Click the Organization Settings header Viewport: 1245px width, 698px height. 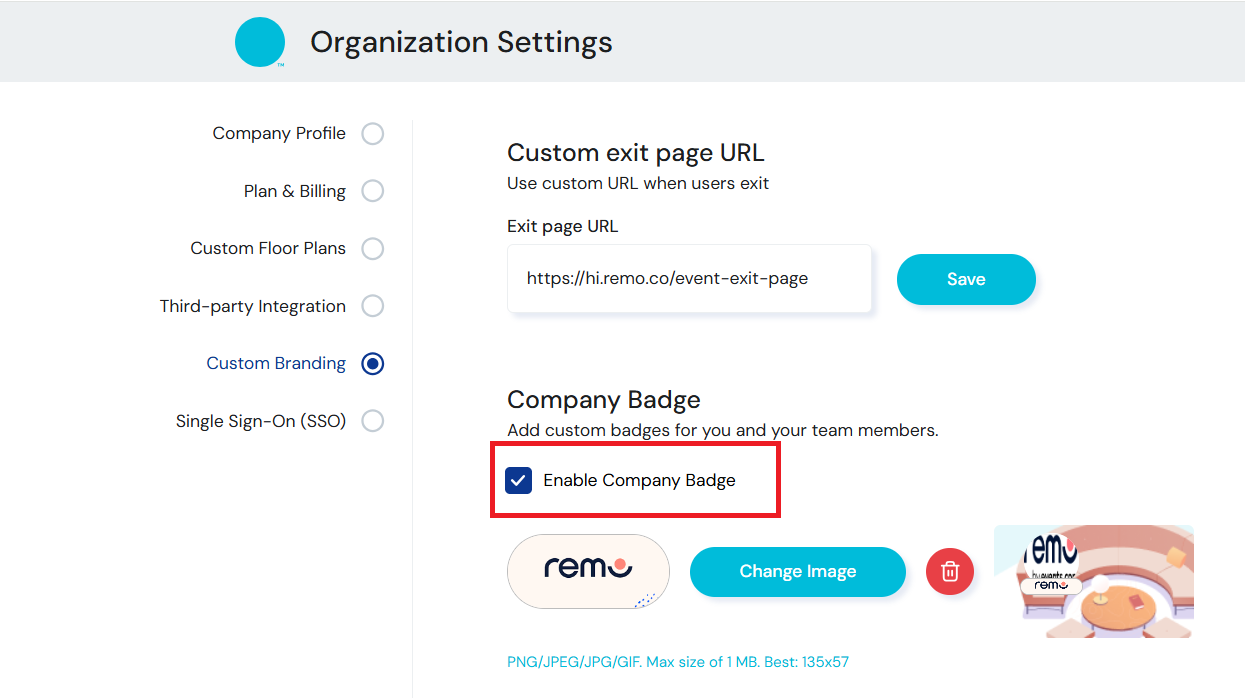point(461,42)
